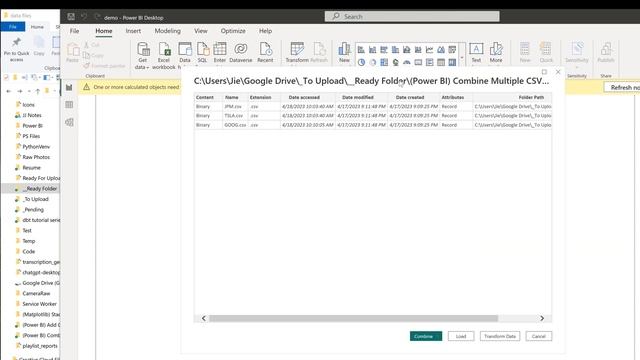Switch to the Insert ribbon tab
The width and height of the screenshot is (640, 360).
point(133,31)
